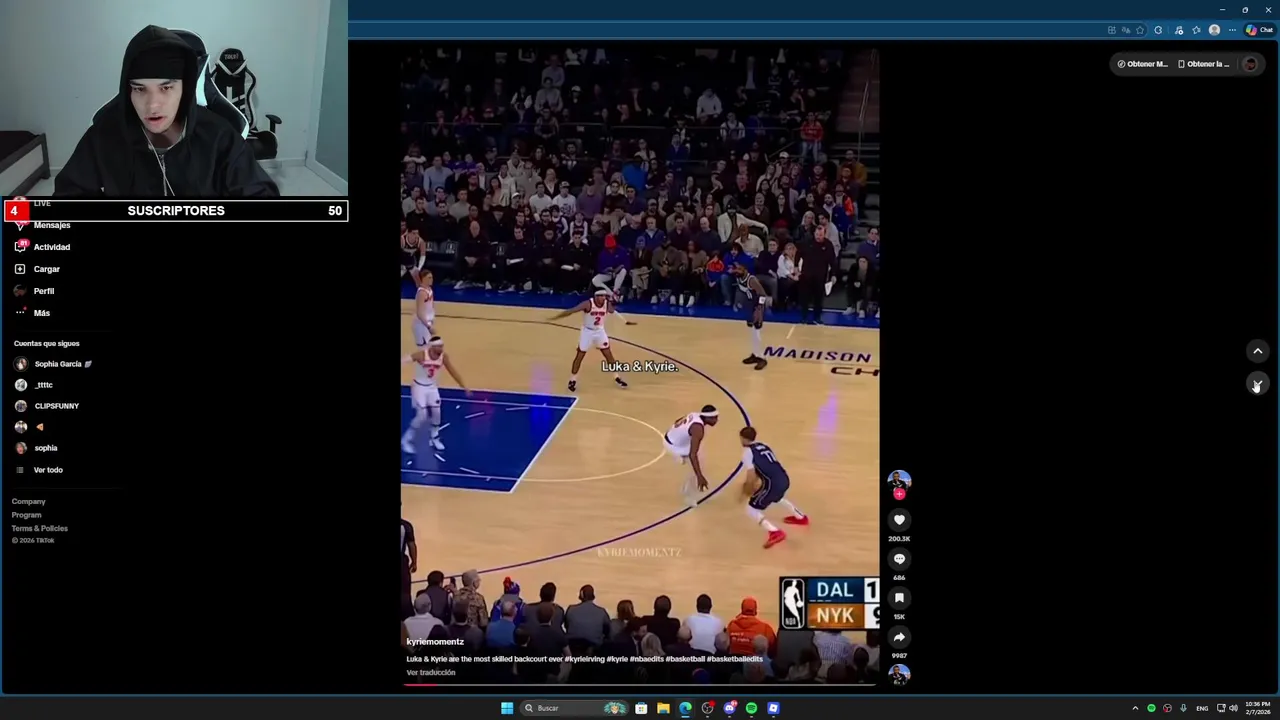The image size is (1280, 720).
Task: Click the kyriemomentz username on video
Action: coord(435,642)
